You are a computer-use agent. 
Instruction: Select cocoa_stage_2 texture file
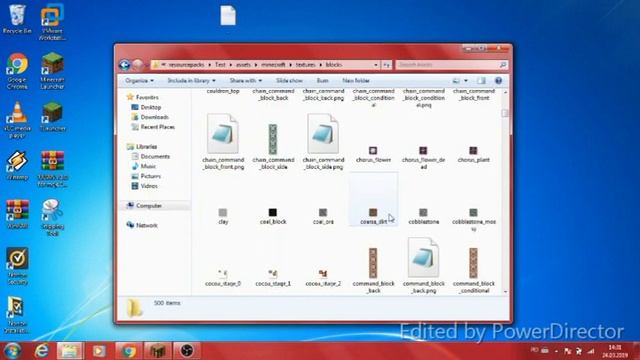(323, 278)
